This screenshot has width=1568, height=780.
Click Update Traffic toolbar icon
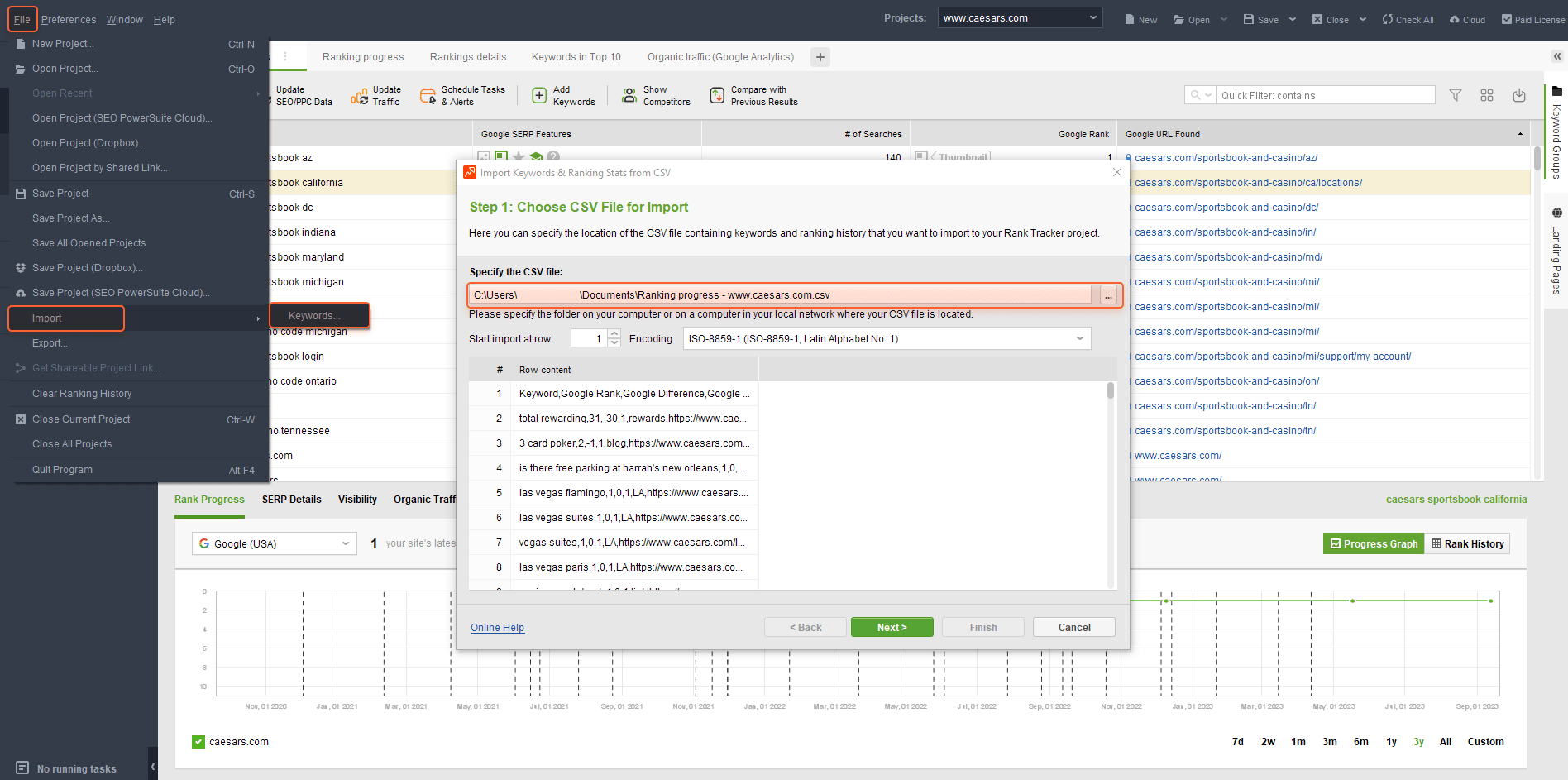point(359,96)
